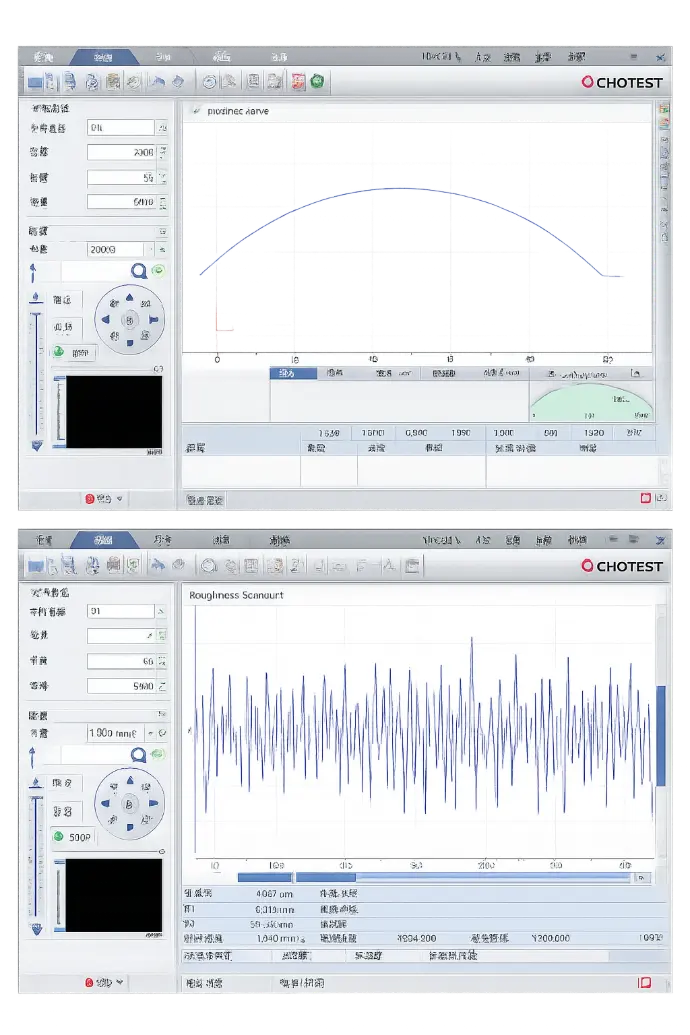Open the dropdown on the 20000 field in the profile window
Screen dimensions: 690x1035
click(x=163, y=249)
